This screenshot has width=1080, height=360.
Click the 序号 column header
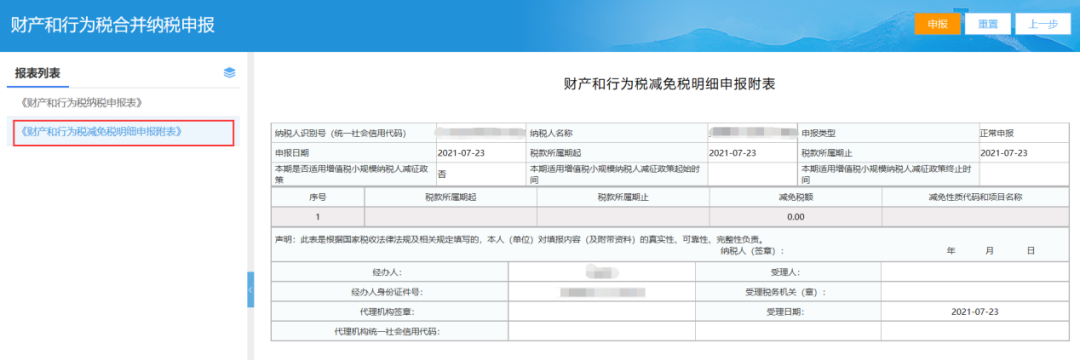click(x=318, y=198)
